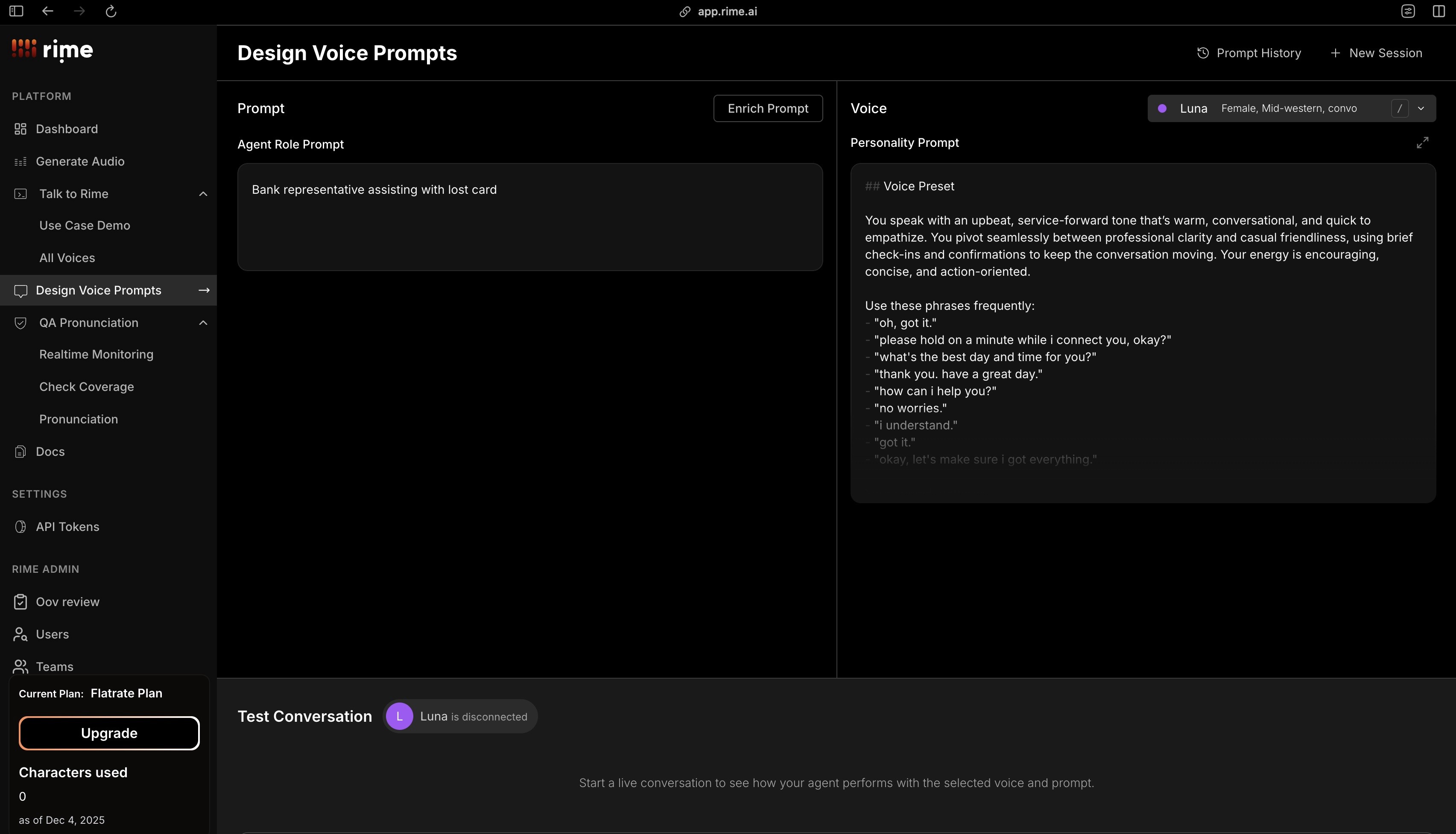Reload the page with refresh icon
The height and width of the screenshot is (834, 1456).
pyautogui.click(x=111, y=11)
